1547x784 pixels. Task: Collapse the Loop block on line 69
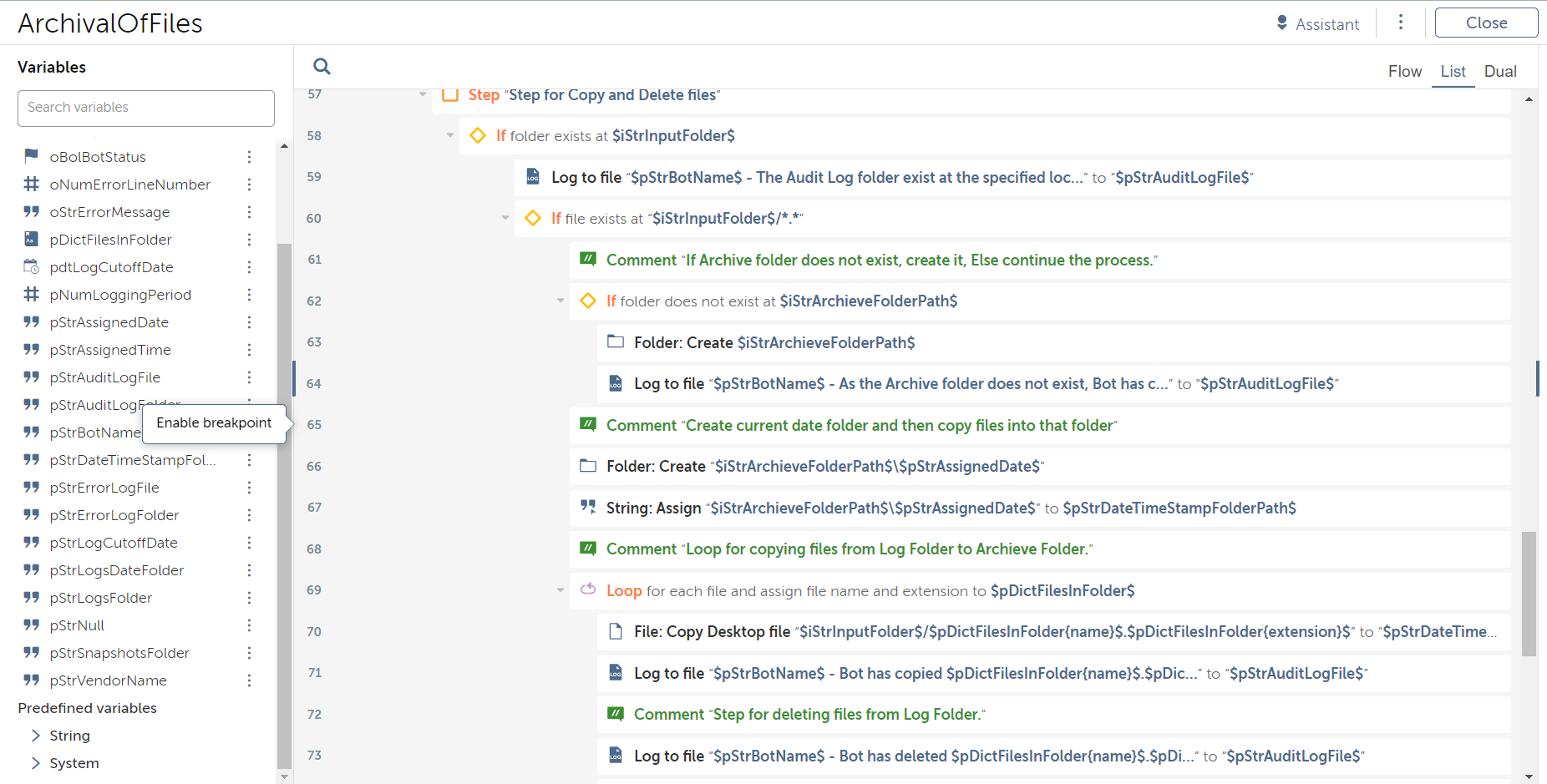[560, 590]
